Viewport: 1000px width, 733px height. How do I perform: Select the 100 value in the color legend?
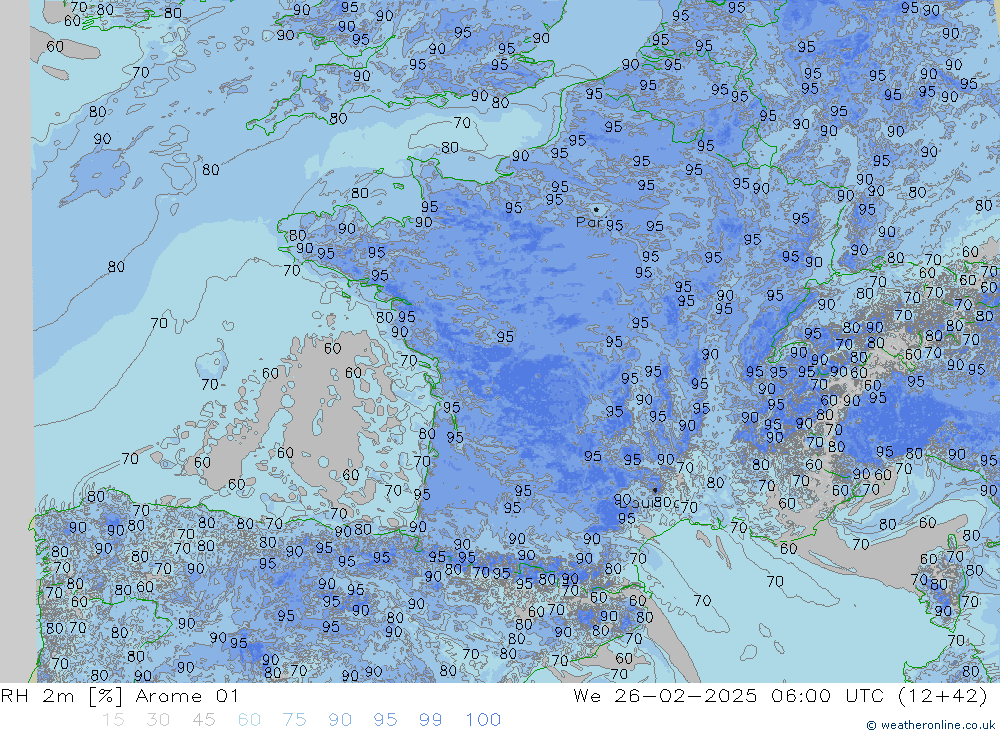(483, 720)
